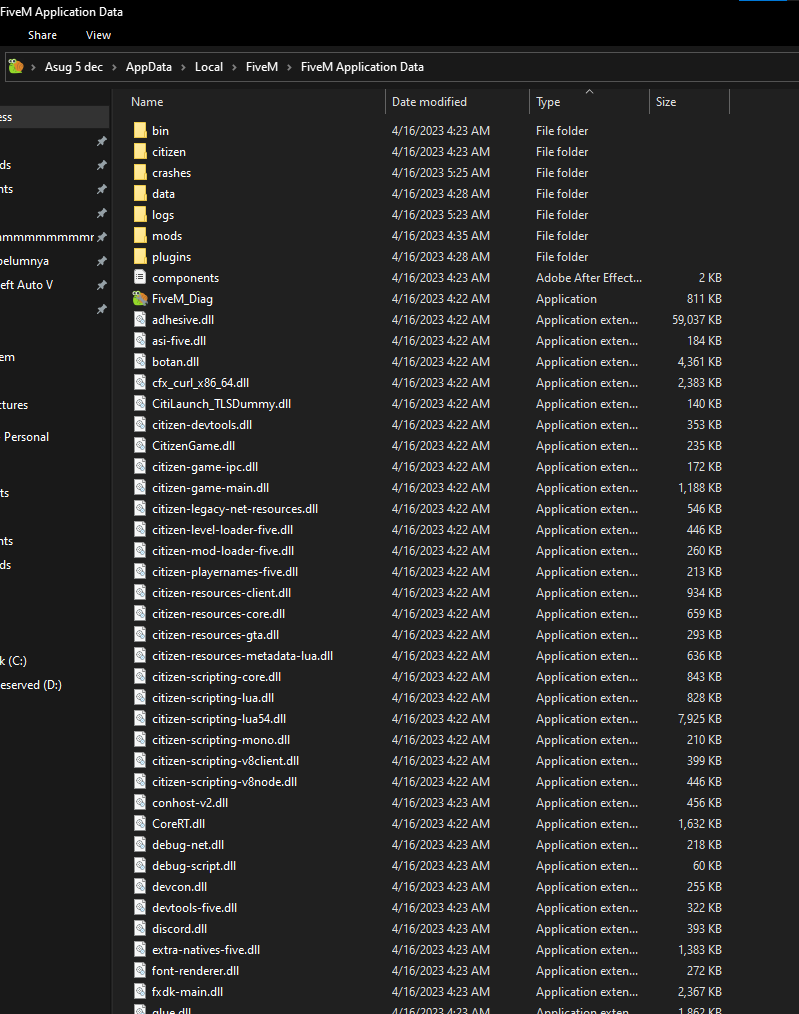The height and width of the screenshot is (1014, 799).
Task: Sort by the Name column header
Action: coord(147,102)
